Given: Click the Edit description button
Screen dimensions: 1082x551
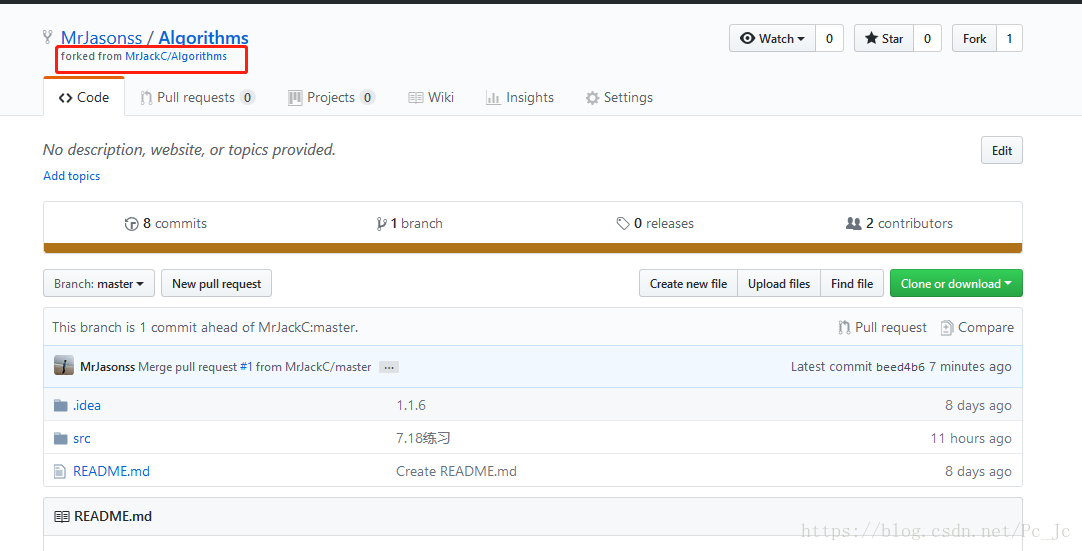Looking at the screenshot, I should pos(1002,151).
